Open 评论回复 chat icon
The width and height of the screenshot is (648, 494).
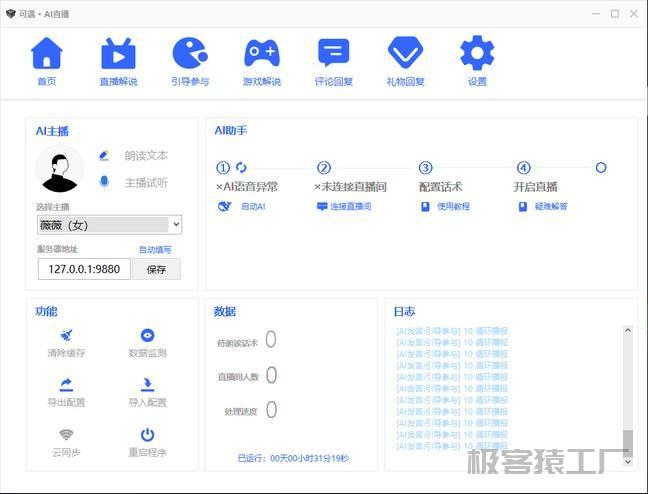(x=333, y=55)
